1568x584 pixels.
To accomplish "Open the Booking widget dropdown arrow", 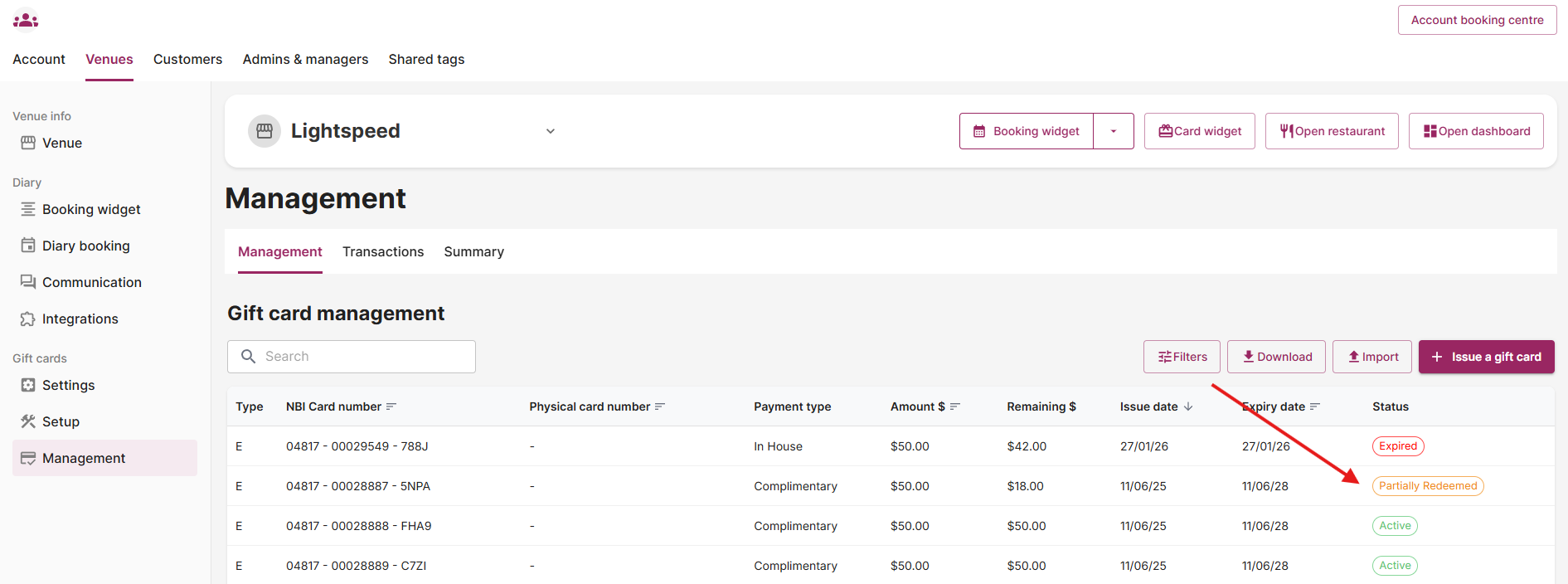I will pos(1113,131).
